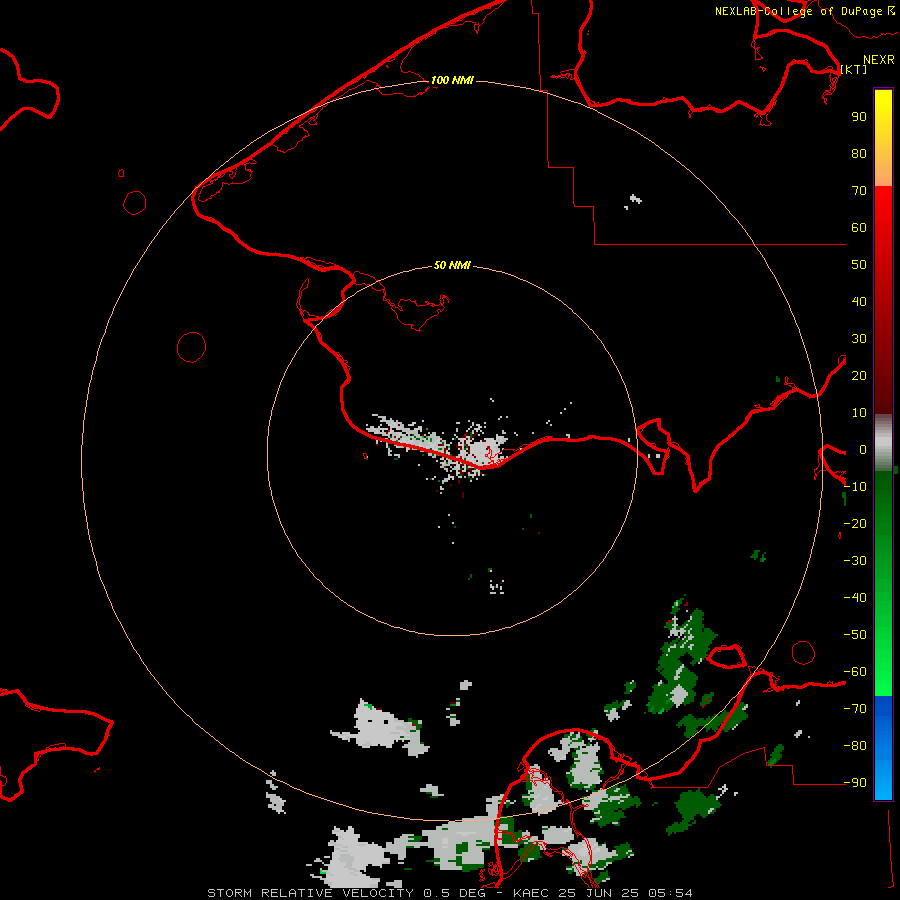The image size is (900, 900).
Task: Select the -80 value on the velocity scale
Action: (x=855, y=746)
